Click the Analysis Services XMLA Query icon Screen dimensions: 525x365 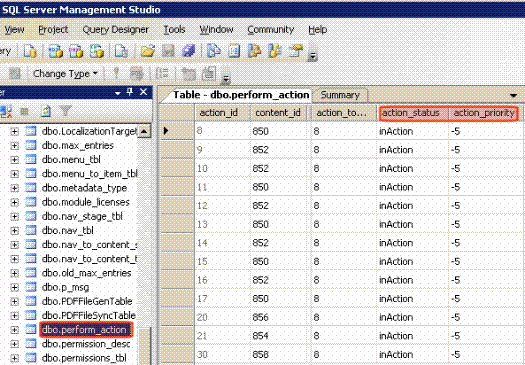click(x=96, y=51)
